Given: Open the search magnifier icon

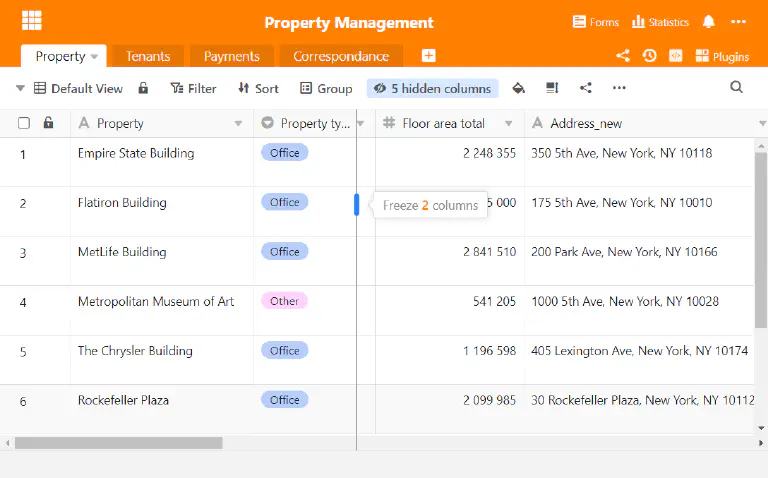Looking at the screenshot, I should pyautogui.click(x=736, y=87).
